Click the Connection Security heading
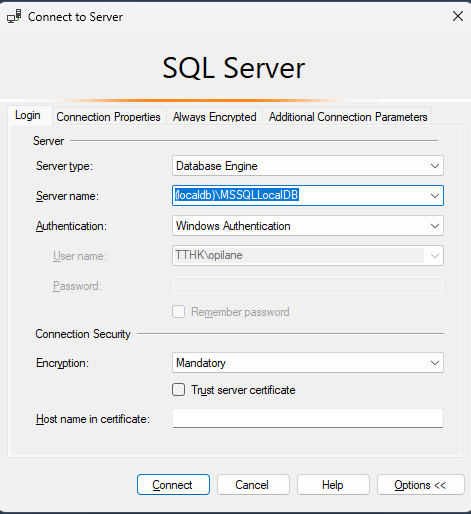This screenshot has height=514, width=471. point(83,334)
